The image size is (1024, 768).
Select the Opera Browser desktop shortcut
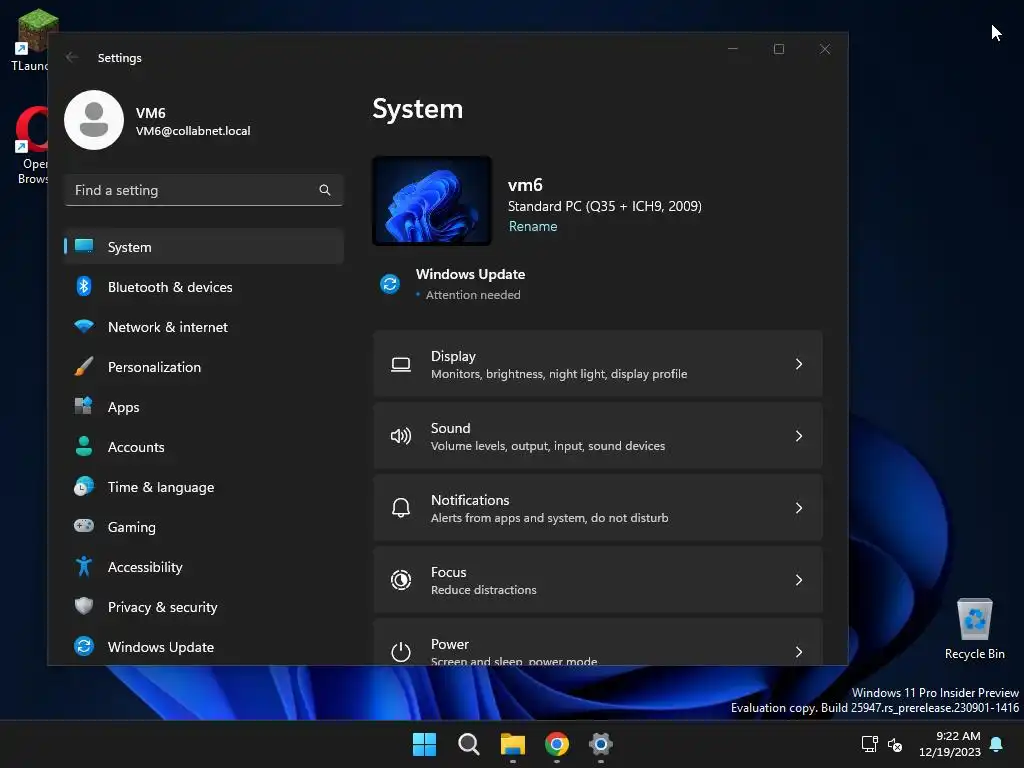[32, 145]
